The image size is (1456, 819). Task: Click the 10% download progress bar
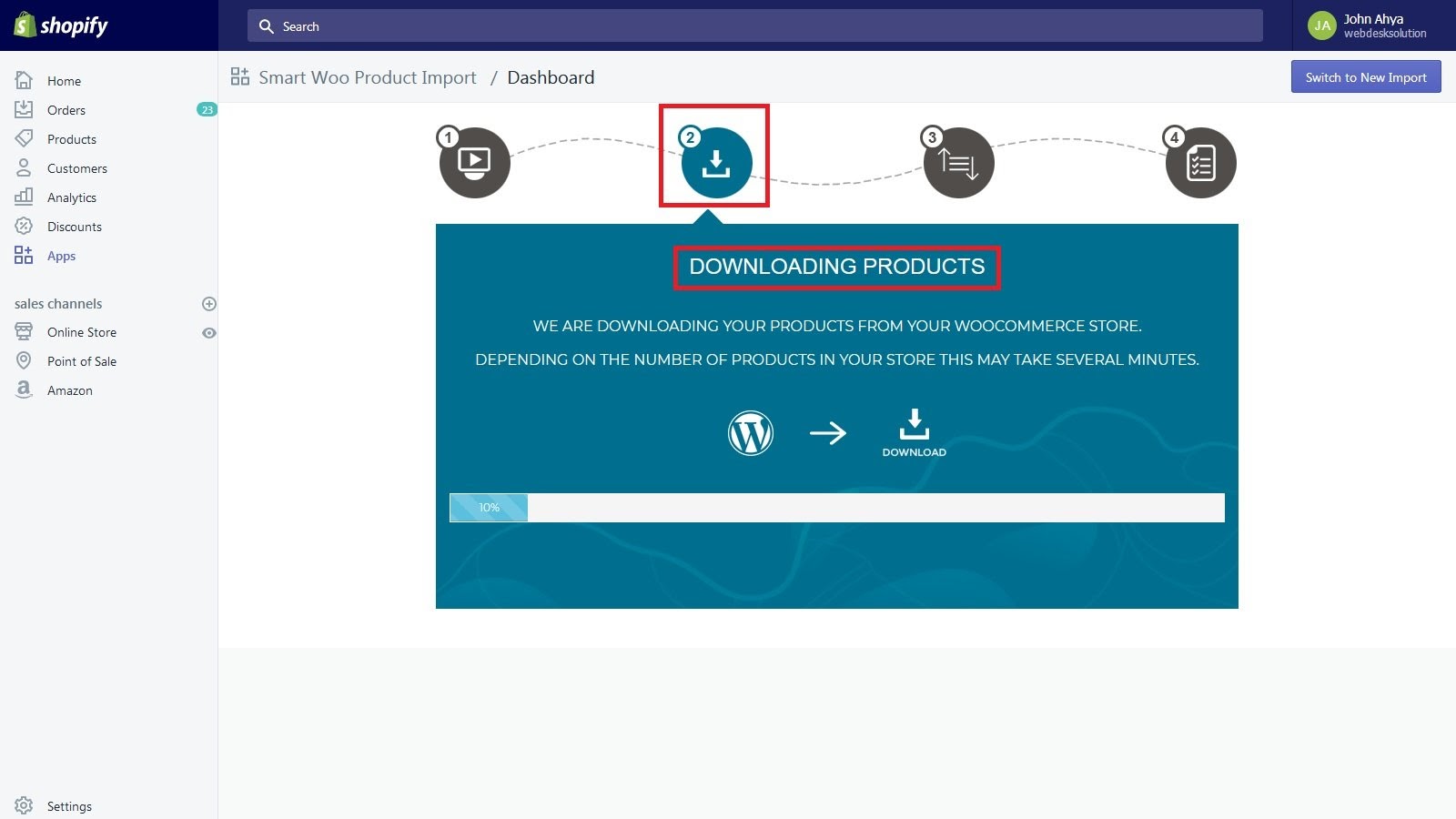[836, 508]
